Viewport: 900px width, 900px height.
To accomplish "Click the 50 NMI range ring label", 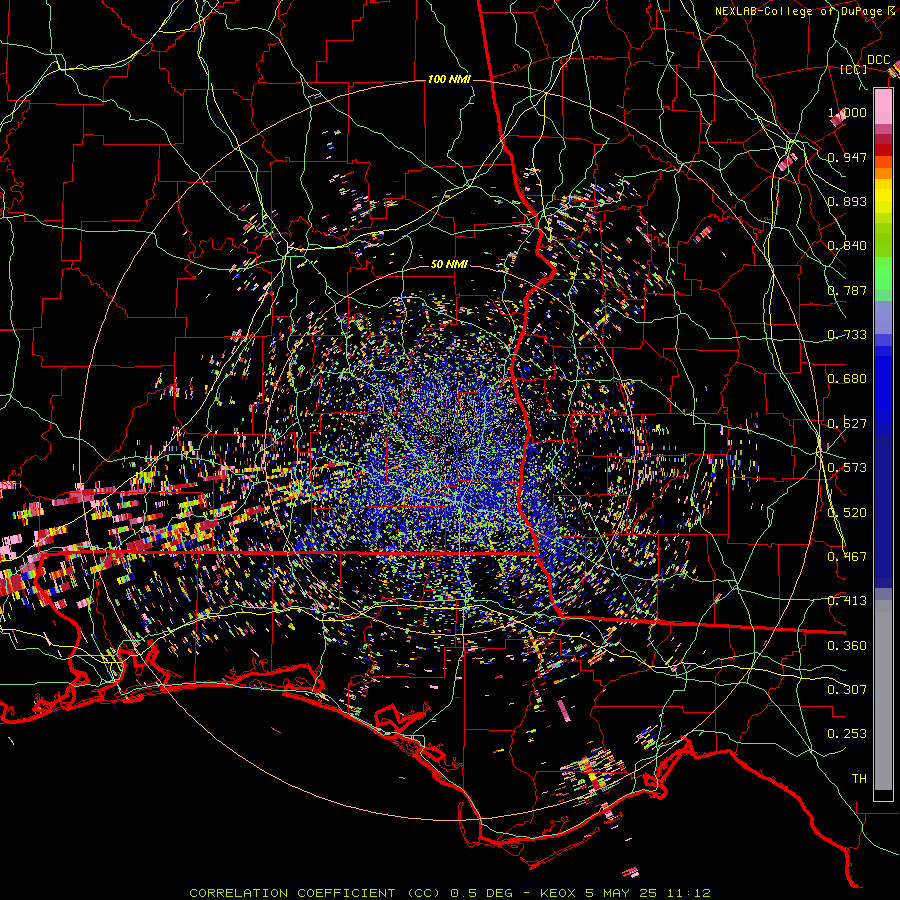I will [x=449, y=265].
